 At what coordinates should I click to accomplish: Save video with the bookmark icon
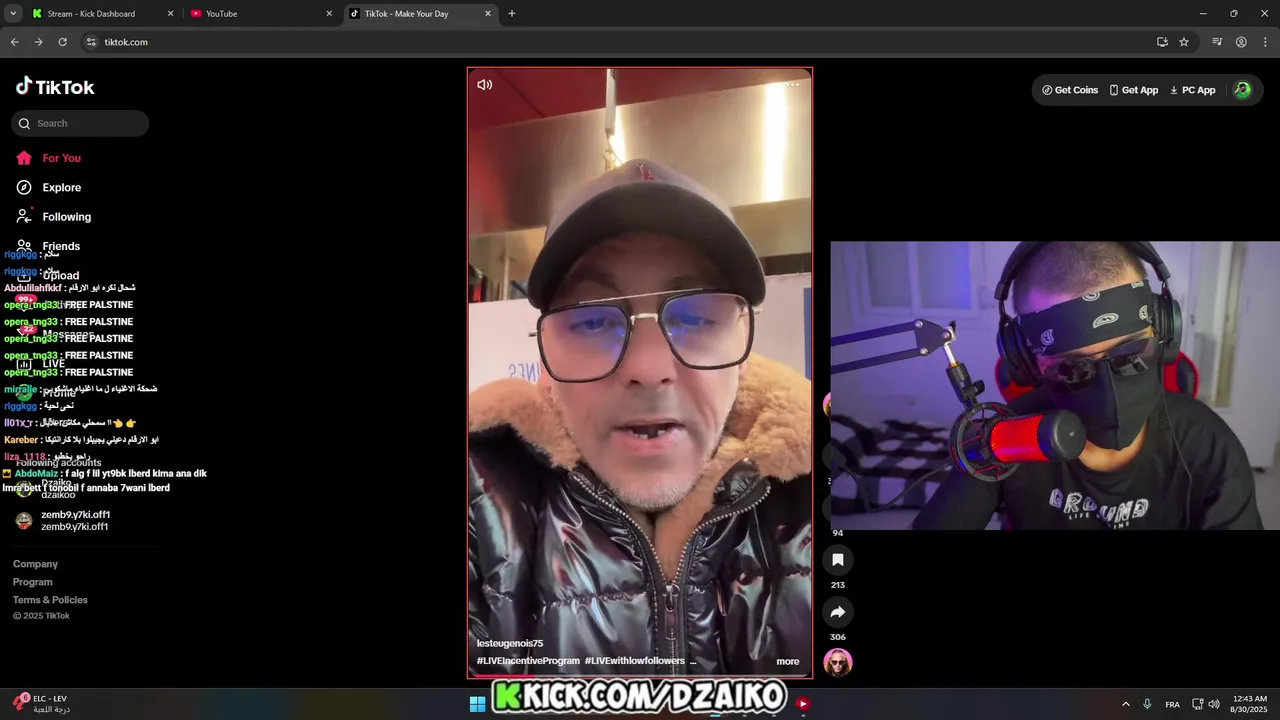pyautogui.click(x=838, y=560)
